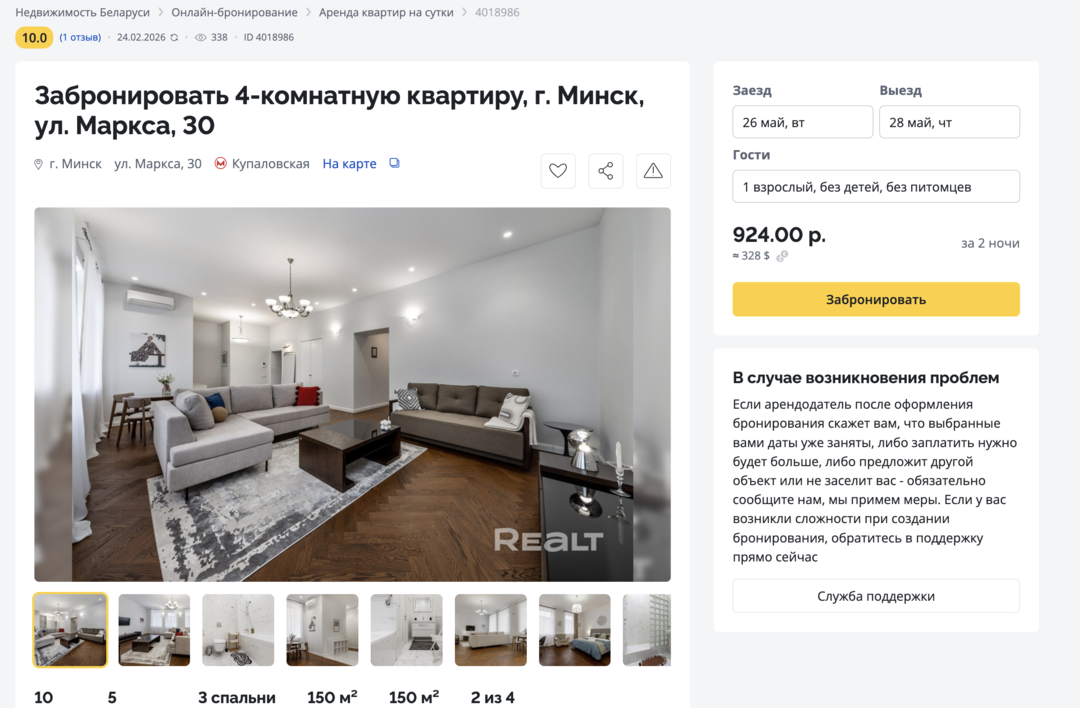Copy address using icon beside На карте
This screenshot has width=1080, height=708.
click(x=394, y=163)
